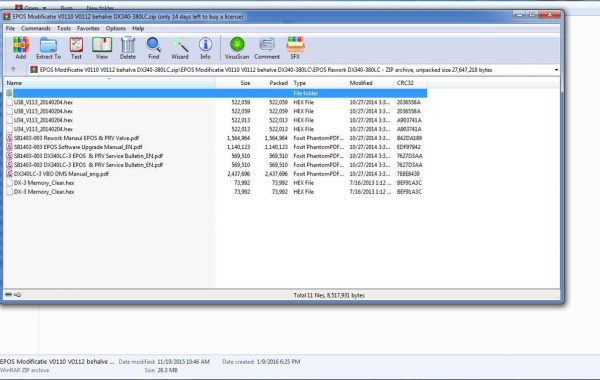Image resolution: width=600 pixels, height=380 pixels.
Task: Select DX340LC-3 VBO DMS Manual_eng.pdf
Action: coord(61,174)
